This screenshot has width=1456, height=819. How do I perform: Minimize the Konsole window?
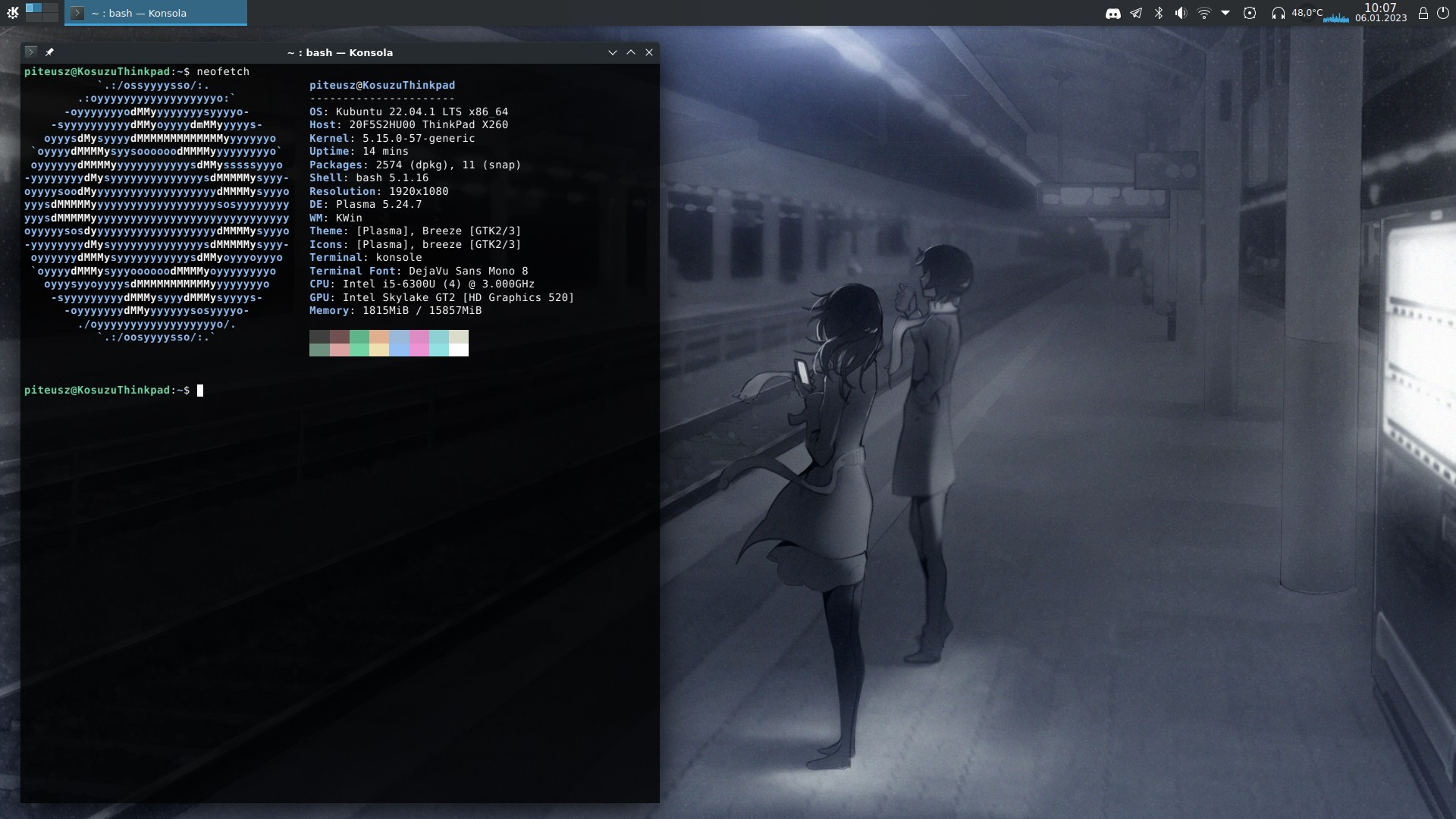(x=613, y=52)
